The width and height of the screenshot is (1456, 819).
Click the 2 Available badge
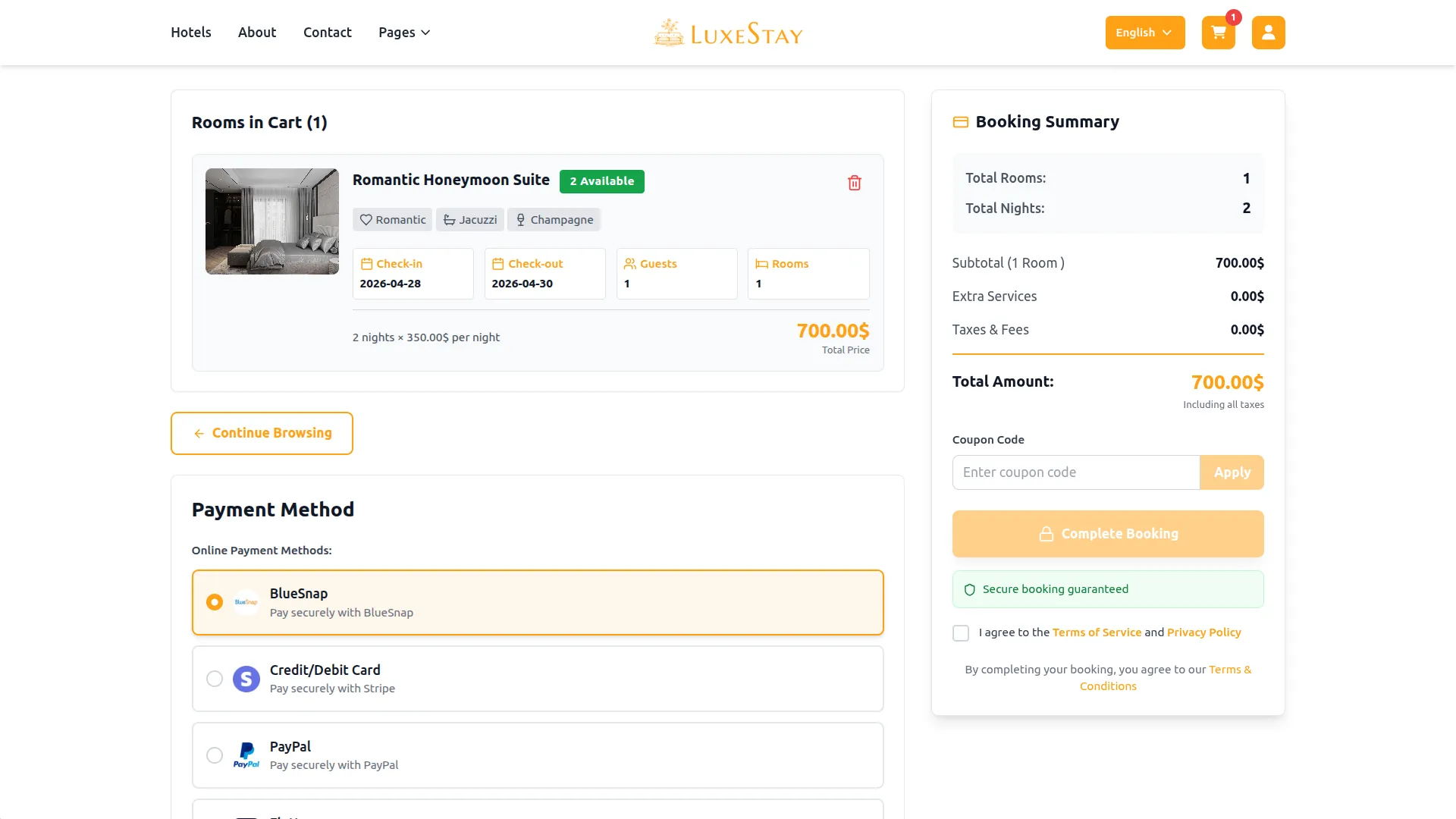(x=602, y=181)
